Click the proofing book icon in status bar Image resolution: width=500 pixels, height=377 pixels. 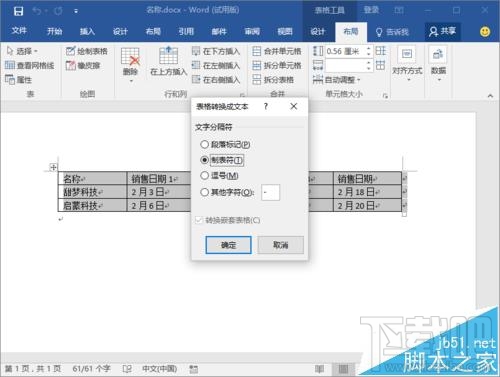[x=127, y=369]
